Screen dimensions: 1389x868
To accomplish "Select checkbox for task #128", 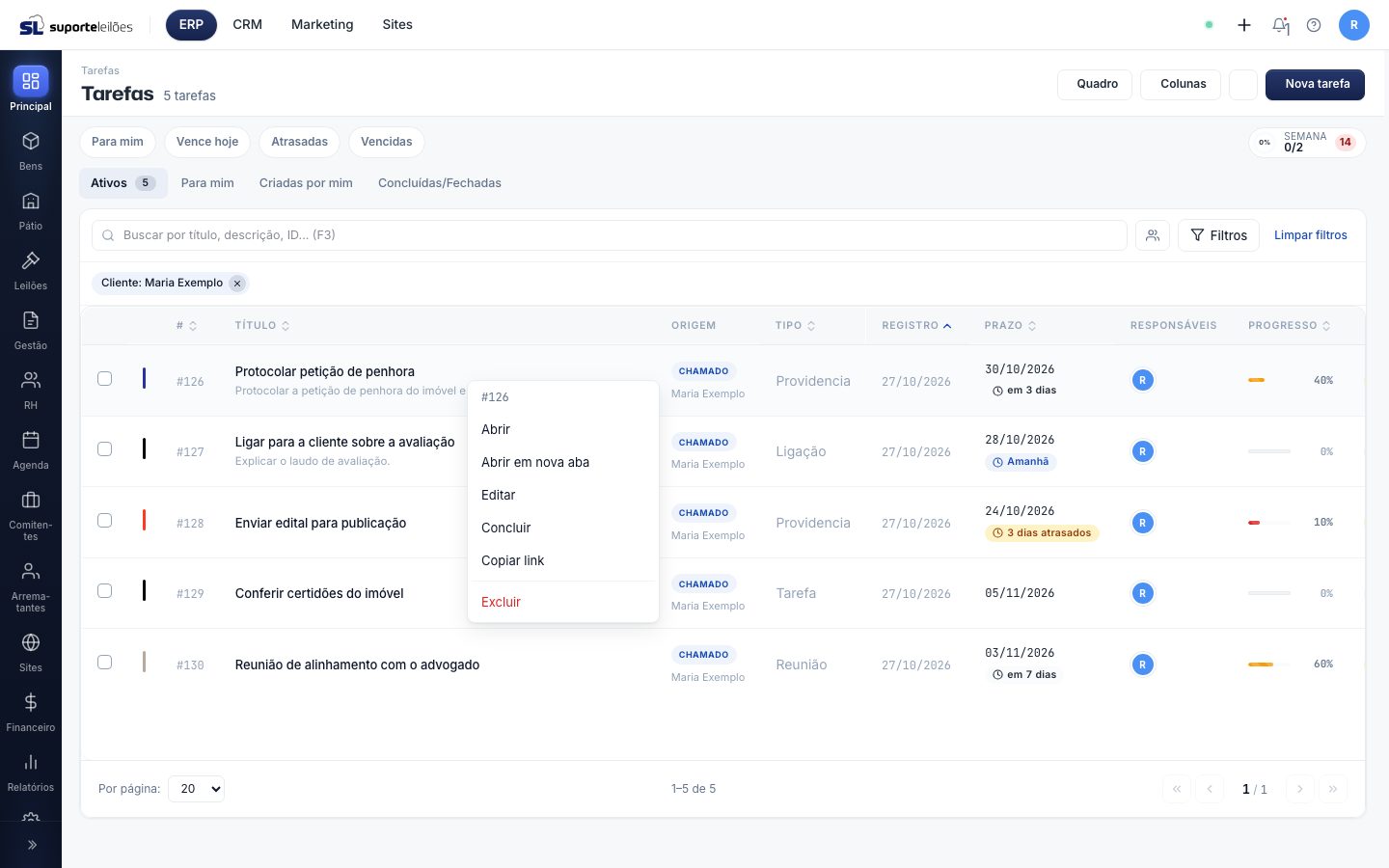I will coord(105,521).
